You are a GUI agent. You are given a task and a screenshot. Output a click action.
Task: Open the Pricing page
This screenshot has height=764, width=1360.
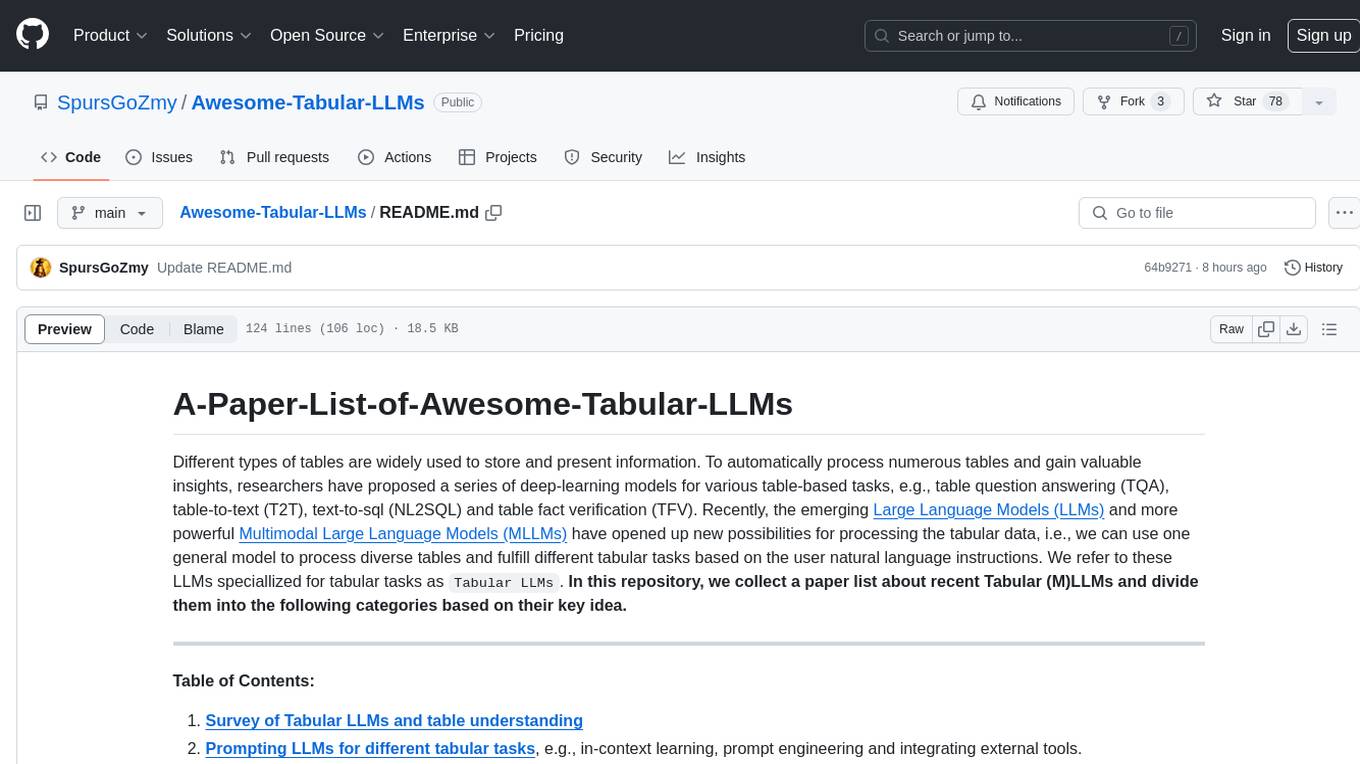tap(539, 35)
